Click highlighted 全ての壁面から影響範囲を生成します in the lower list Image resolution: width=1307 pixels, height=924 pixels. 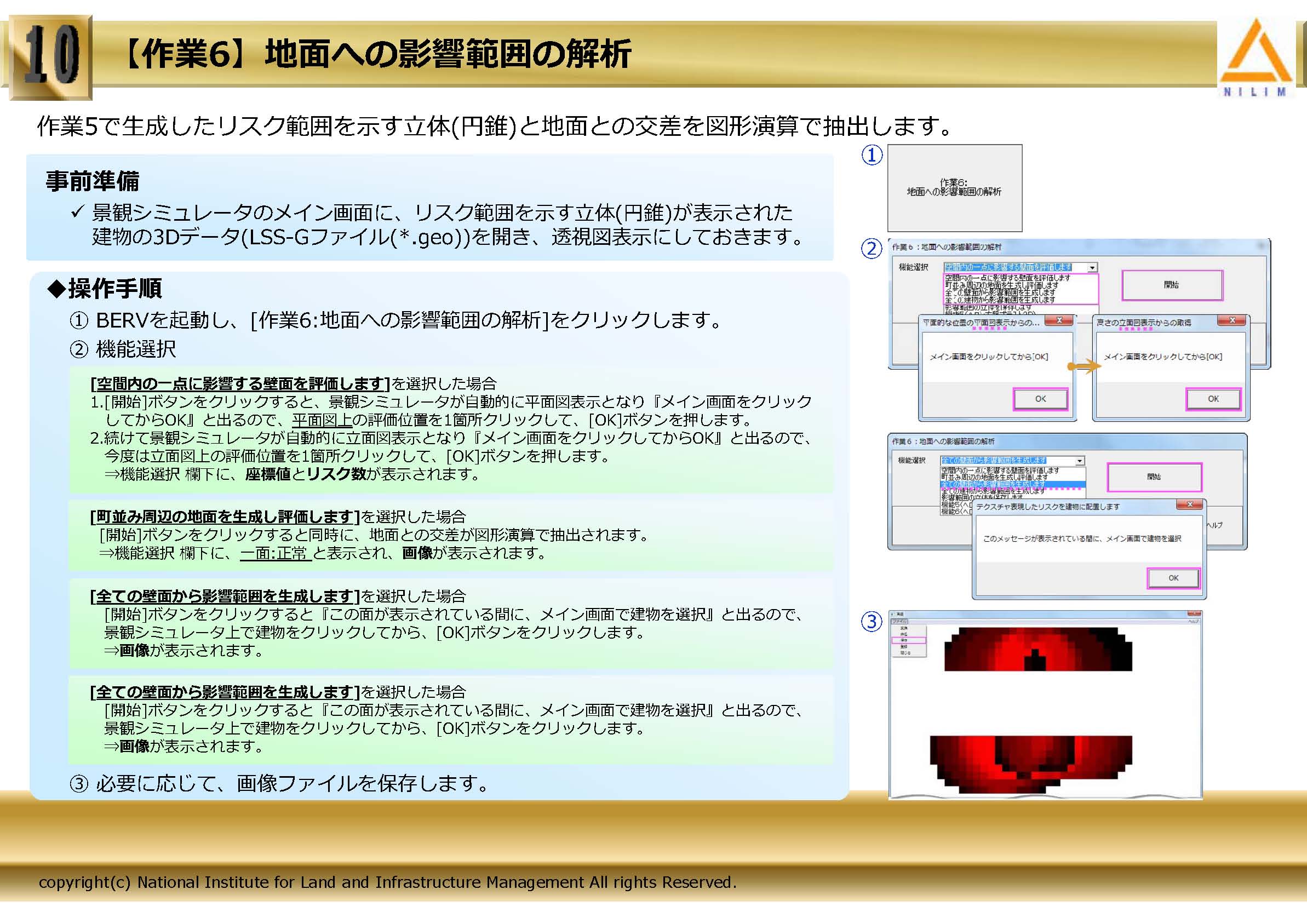tap(1013, 485)
